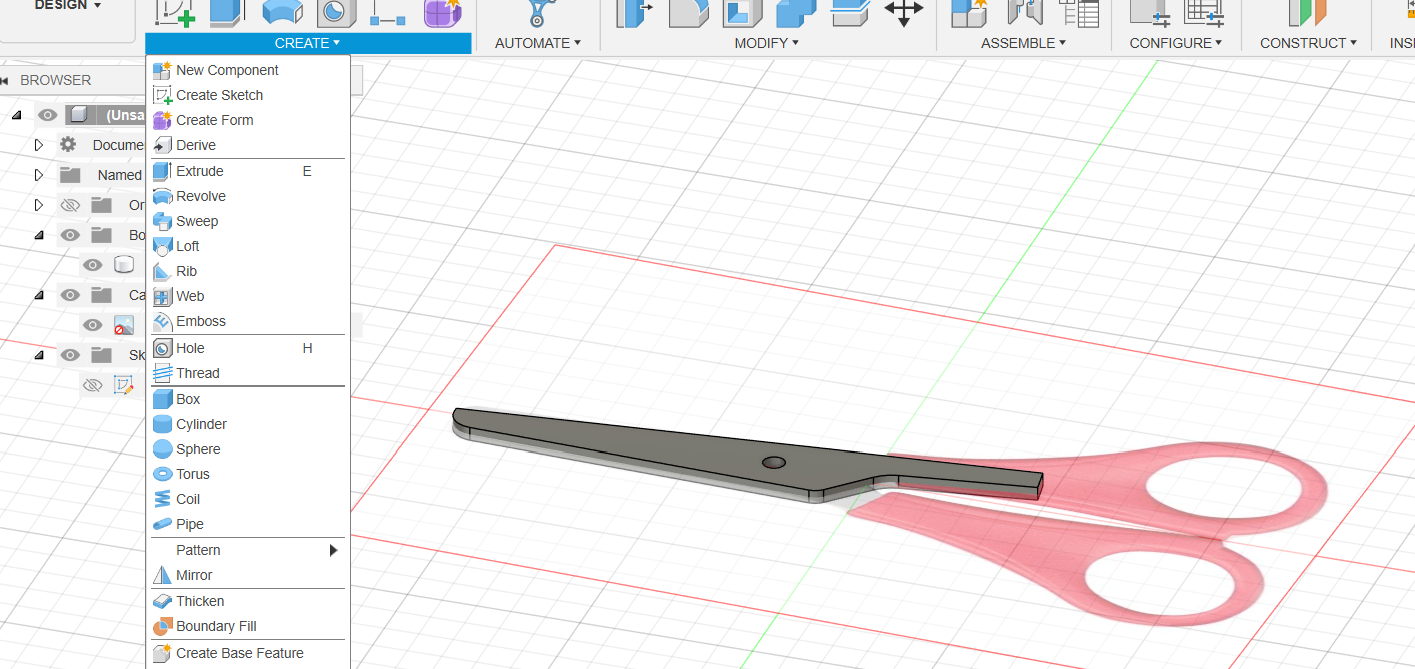The height and width of the screenshot is (669, 1415).
Task: Choose Create Base Feature menu entry
Action: click(248, 653)
